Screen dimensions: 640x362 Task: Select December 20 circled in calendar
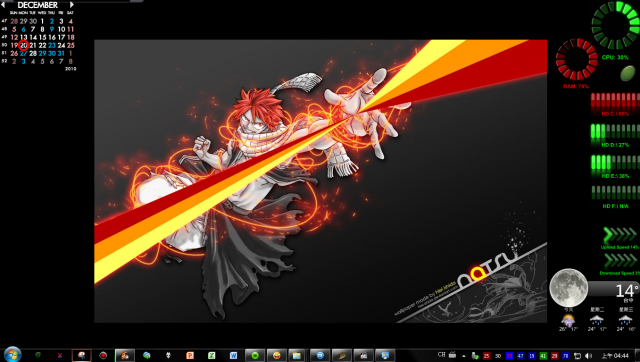point(24,45)
